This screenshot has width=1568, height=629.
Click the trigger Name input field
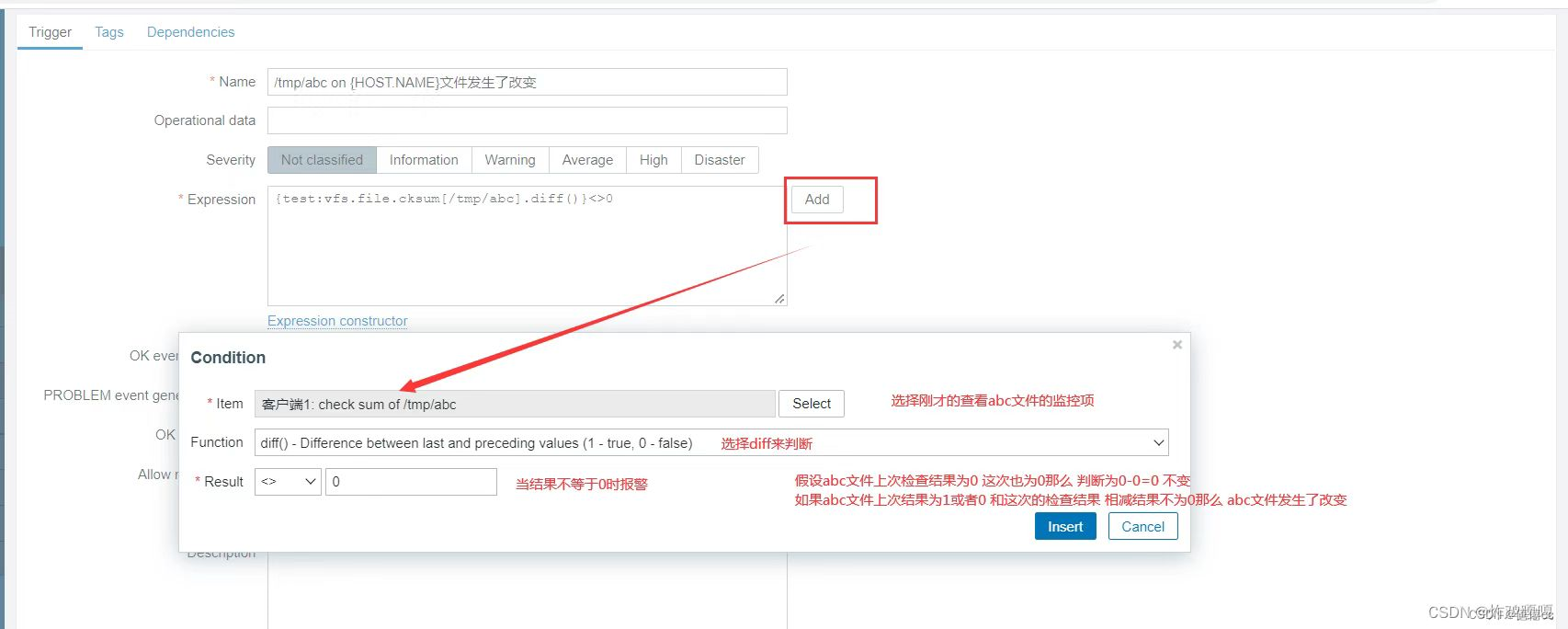tap(527, 82)
